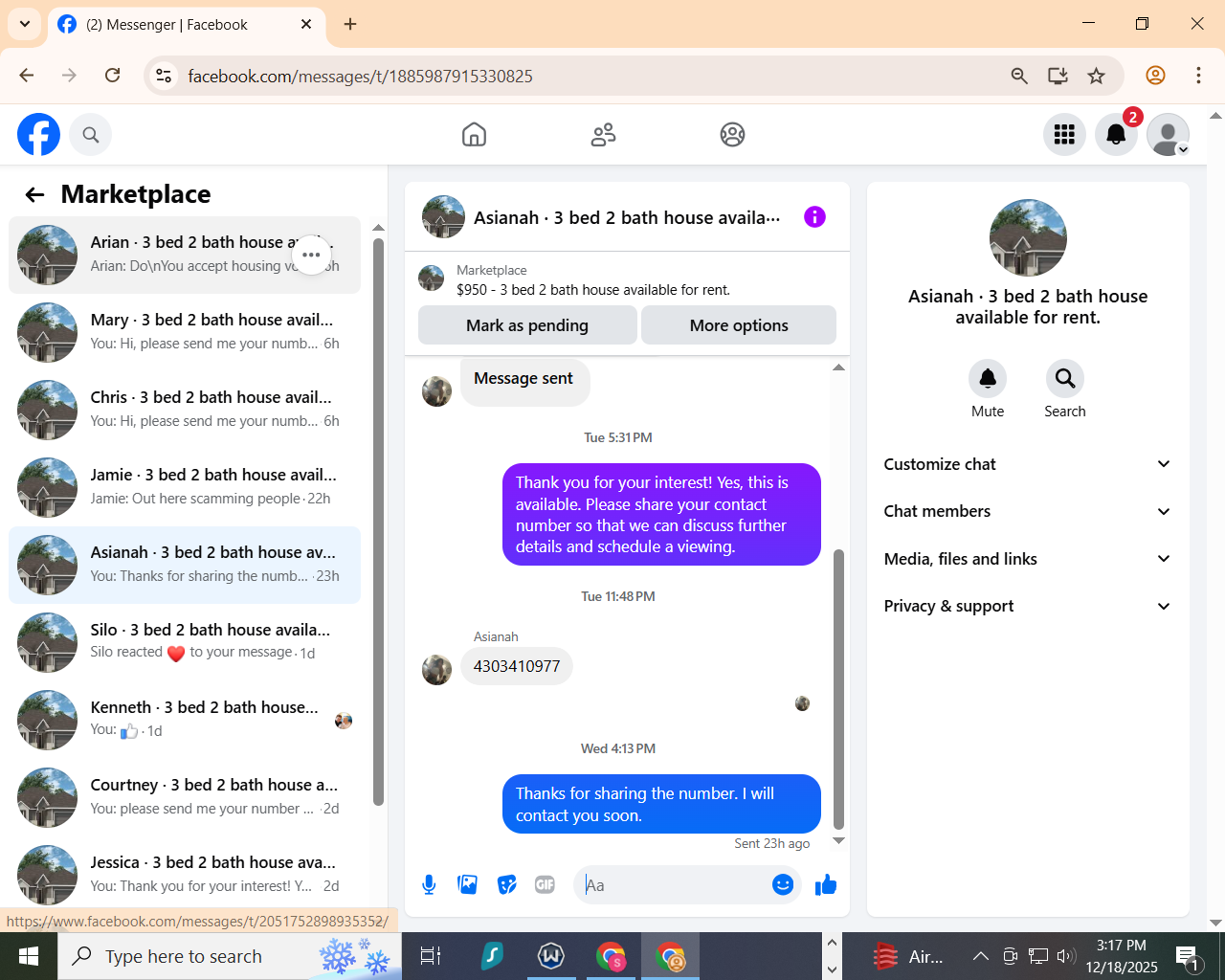Click the voice clip microphone icon
Image resolution: width=1225 pixels, height=980 pixels.
429,885
